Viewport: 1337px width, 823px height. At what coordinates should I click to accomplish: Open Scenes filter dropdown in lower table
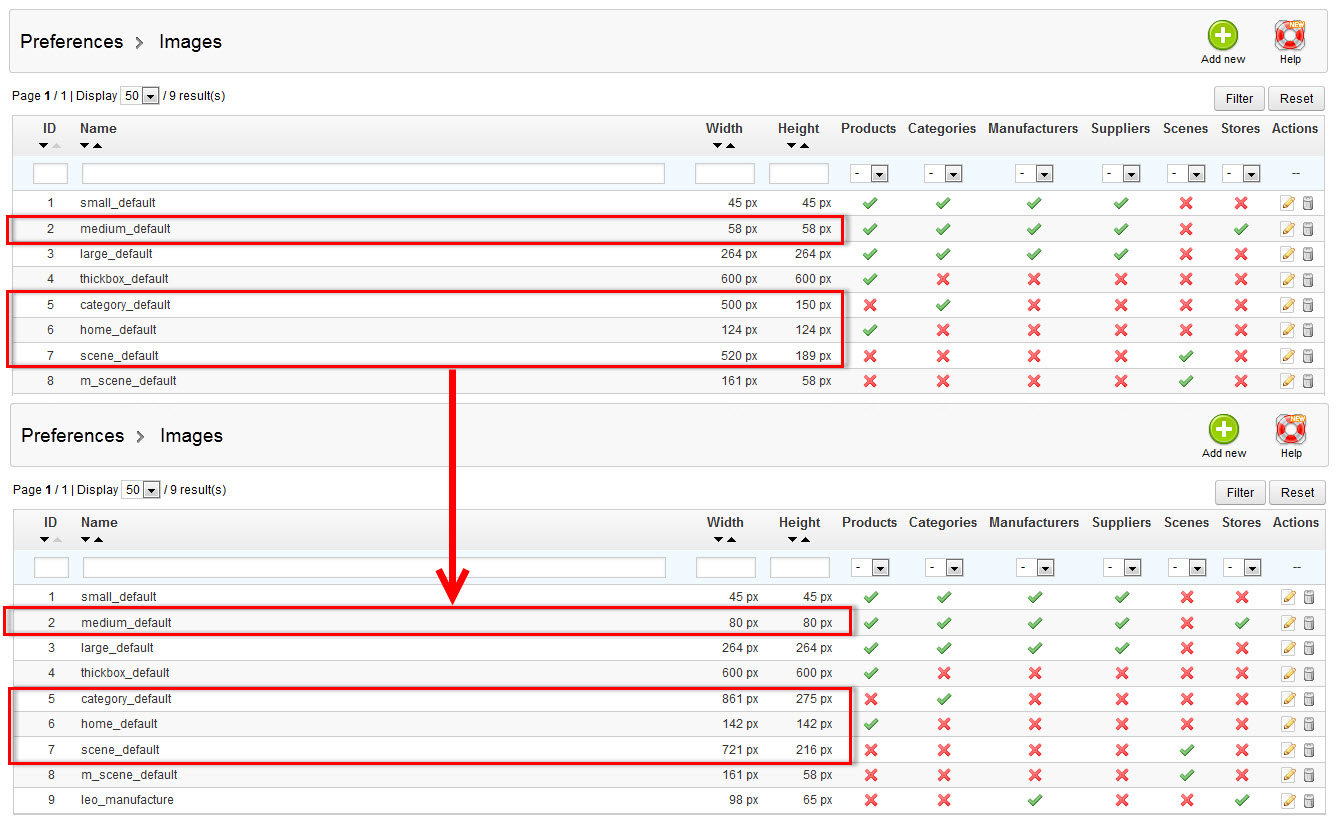[x=1187, y=568]
